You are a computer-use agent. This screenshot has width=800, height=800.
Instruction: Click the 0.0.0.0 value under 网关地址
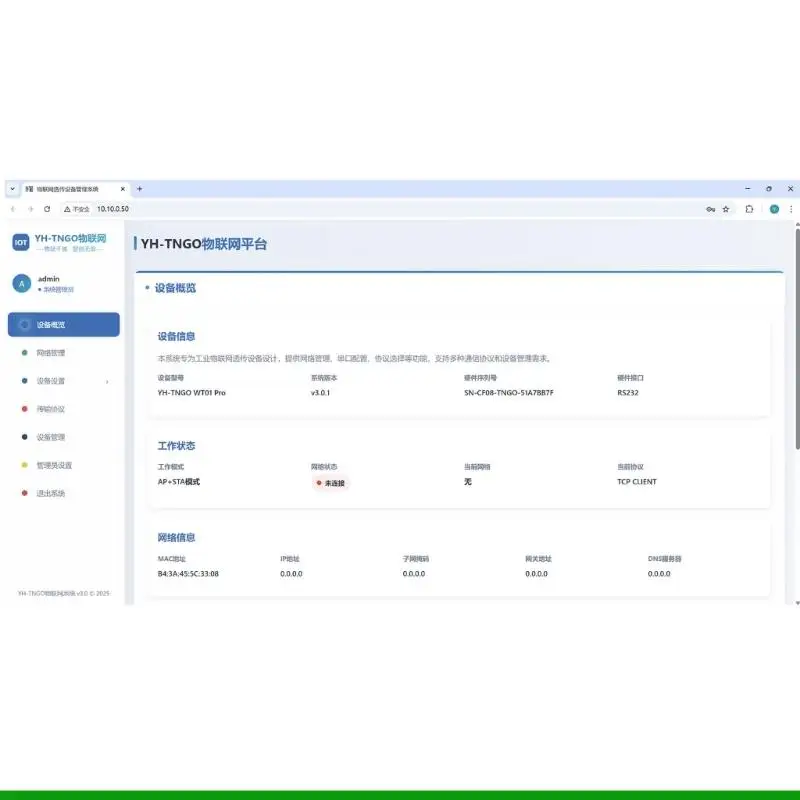(x=536, y=573)
